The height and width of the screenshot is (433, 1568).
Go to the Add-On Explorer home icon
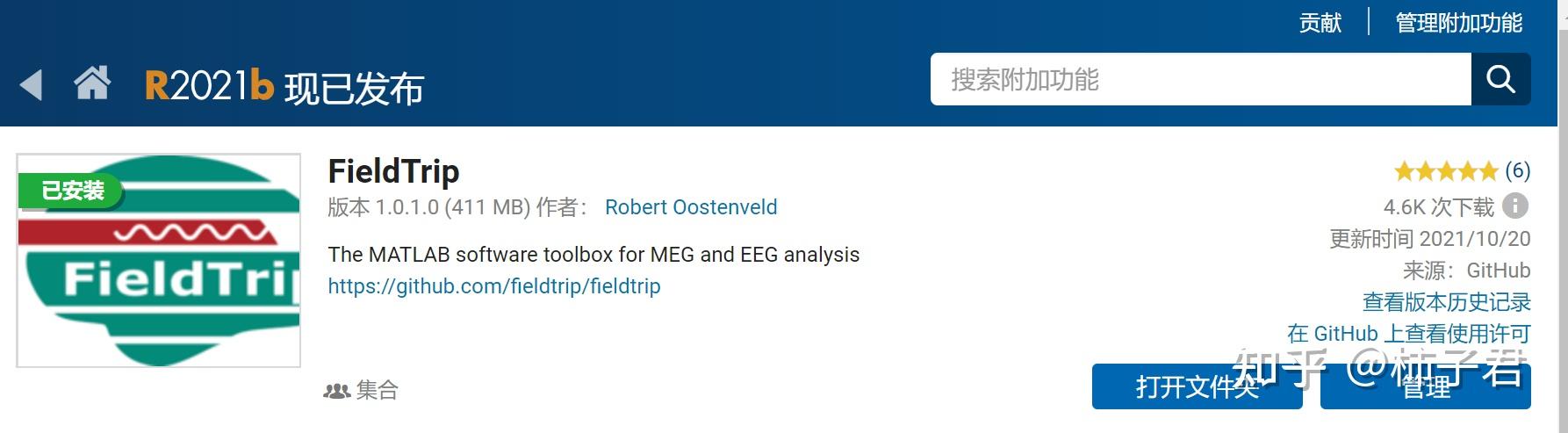point(92,83)
